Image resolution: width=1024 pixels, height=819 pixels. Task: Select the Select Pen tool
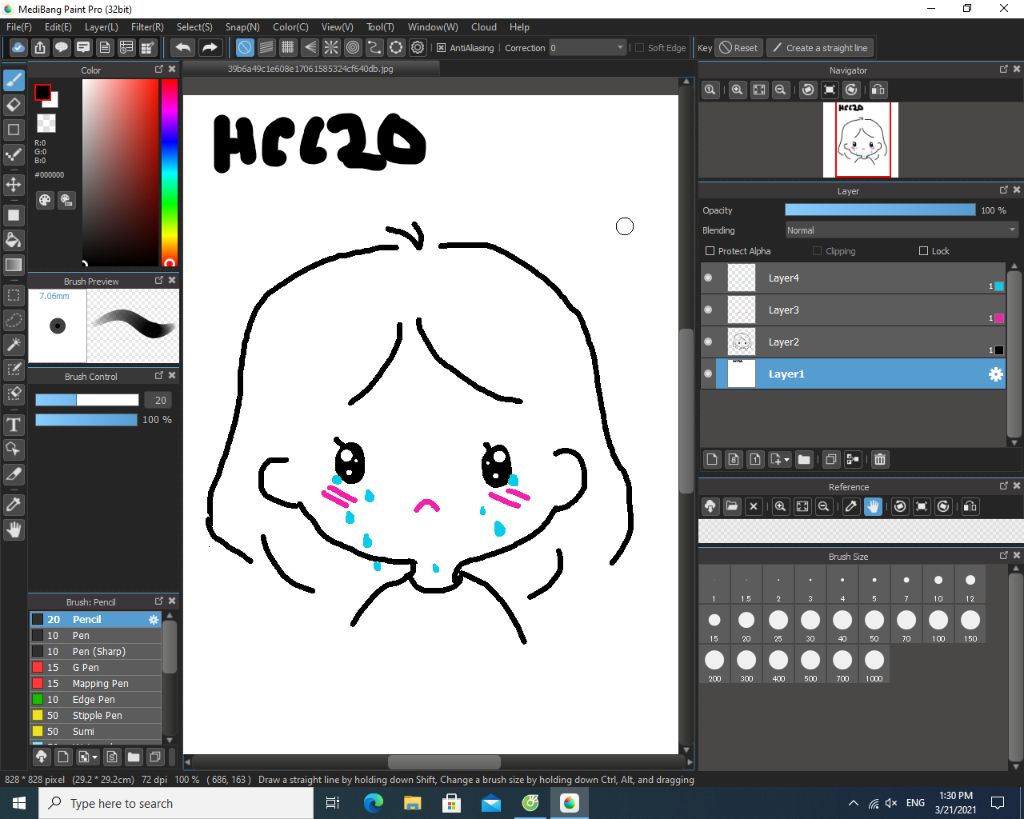pos(14,369)
